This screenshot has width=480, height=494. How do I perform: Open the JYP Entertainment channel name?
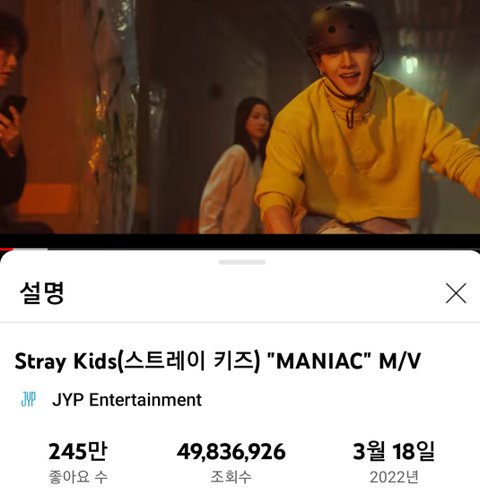[127, 400]
